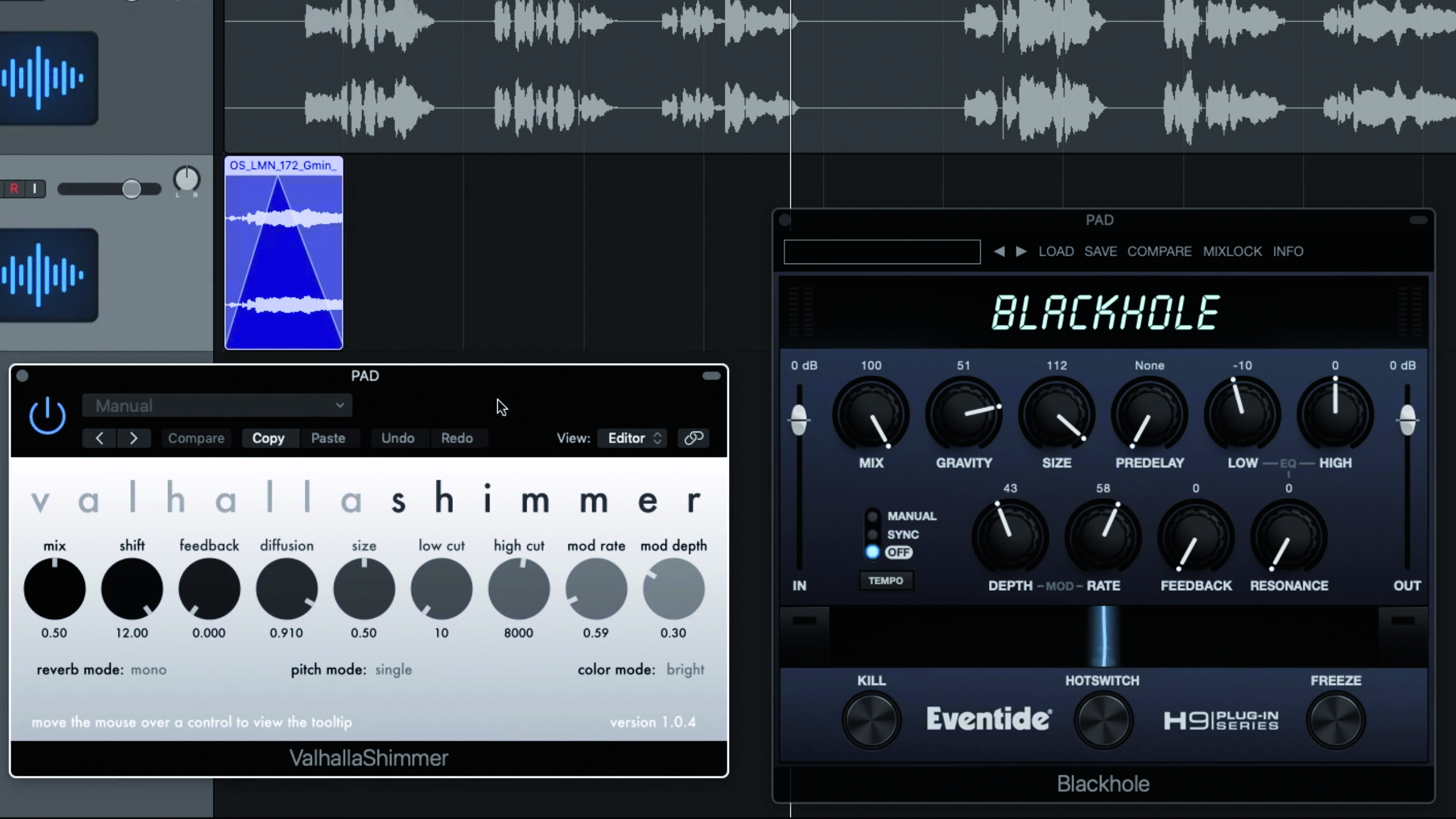
Task: Click Blackhole next preset arrow
Action: [1021, 252]
